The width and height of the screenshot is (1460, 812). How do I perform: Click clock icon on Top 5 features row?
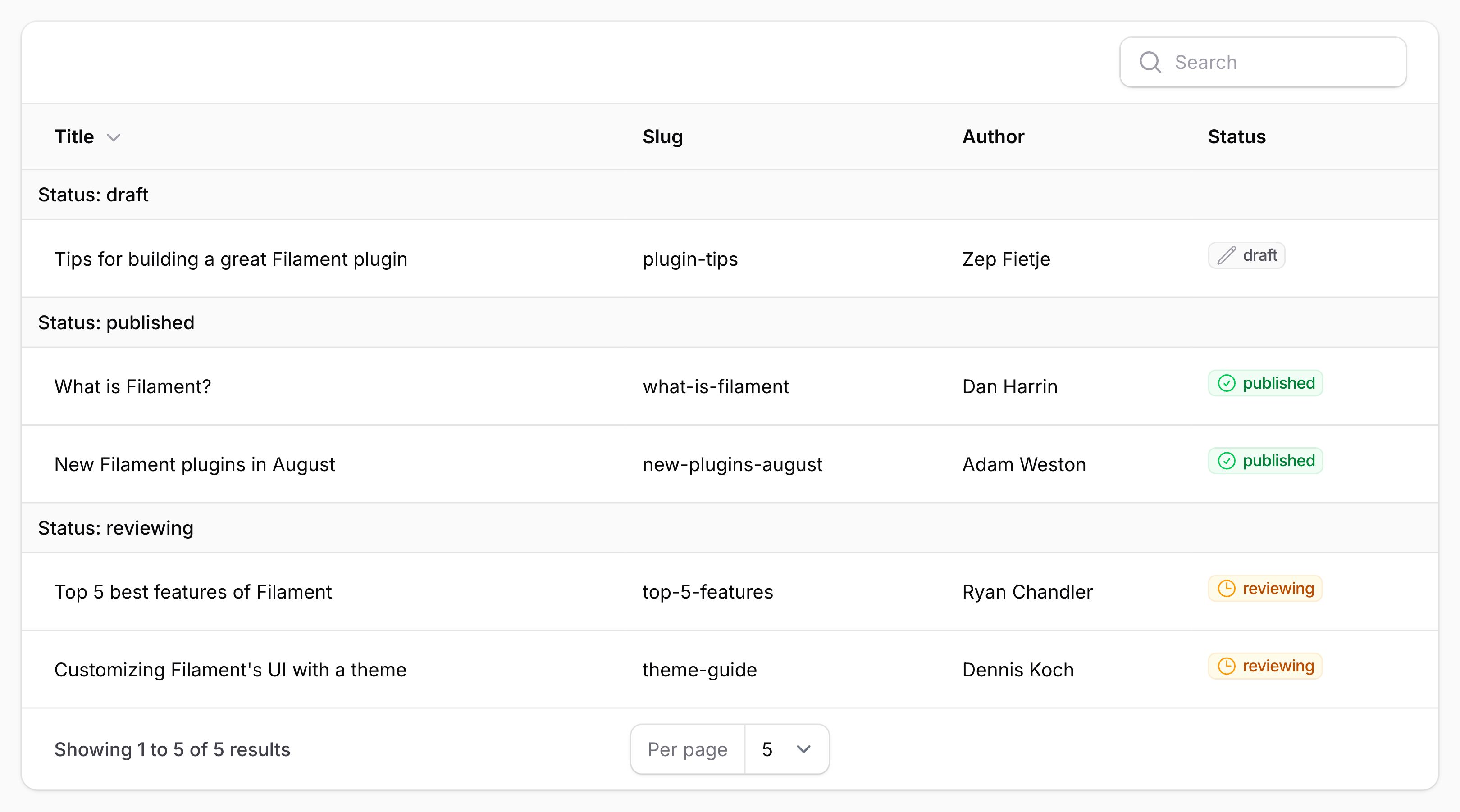click(x=1226, y=589)
